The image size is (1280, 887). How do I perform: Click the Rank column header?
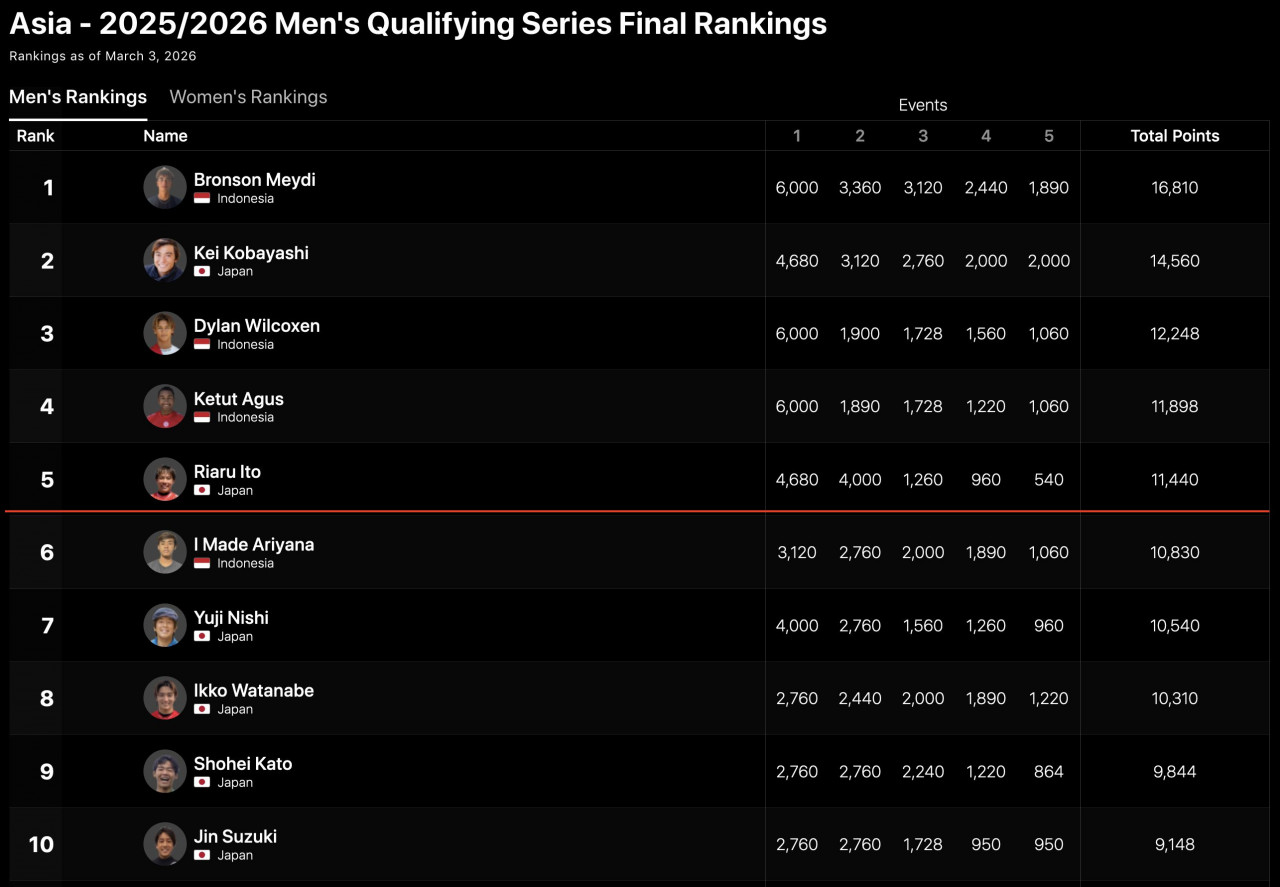coord(36,136)
